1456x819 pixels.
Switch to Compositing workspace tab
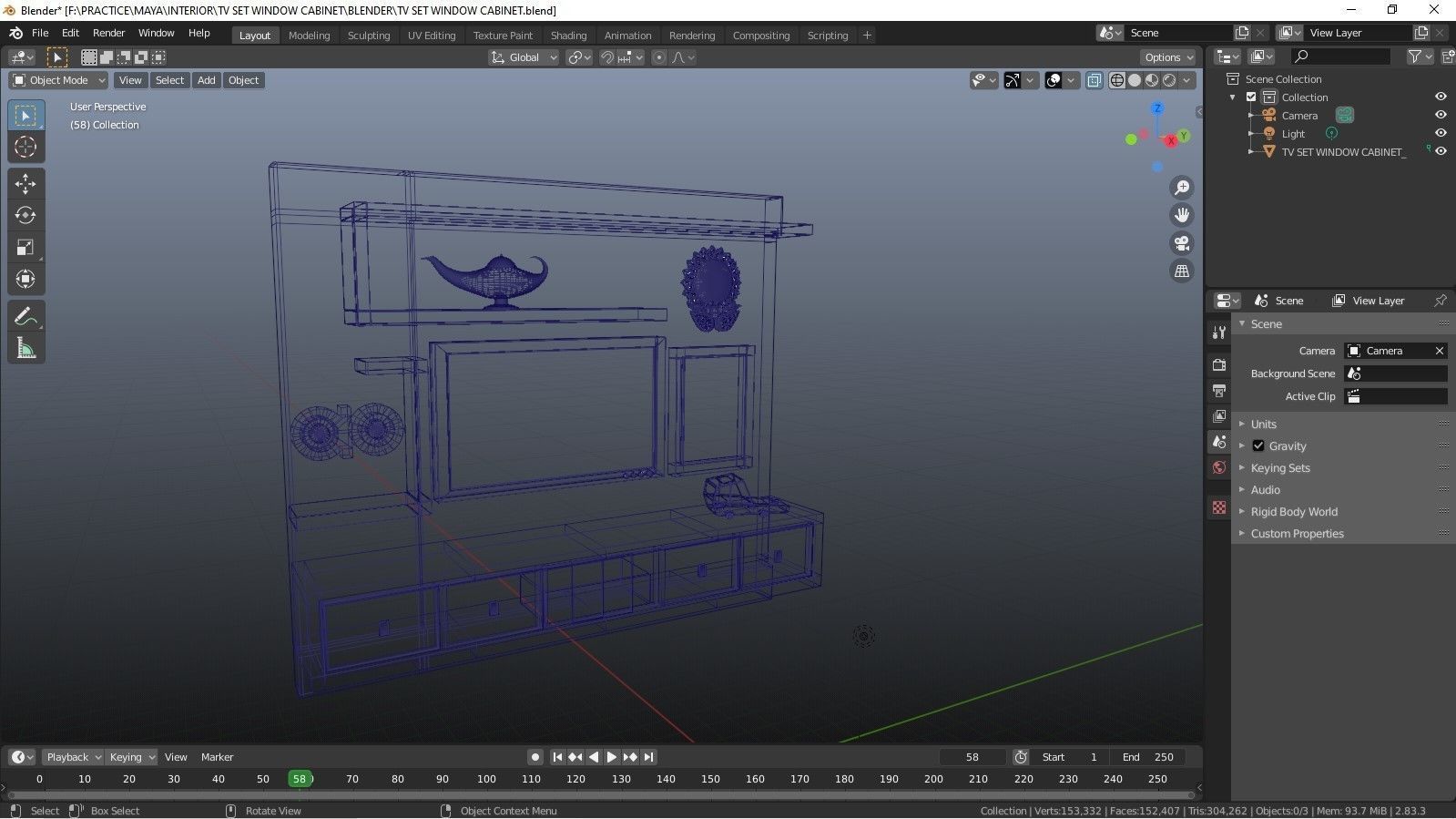761,36
